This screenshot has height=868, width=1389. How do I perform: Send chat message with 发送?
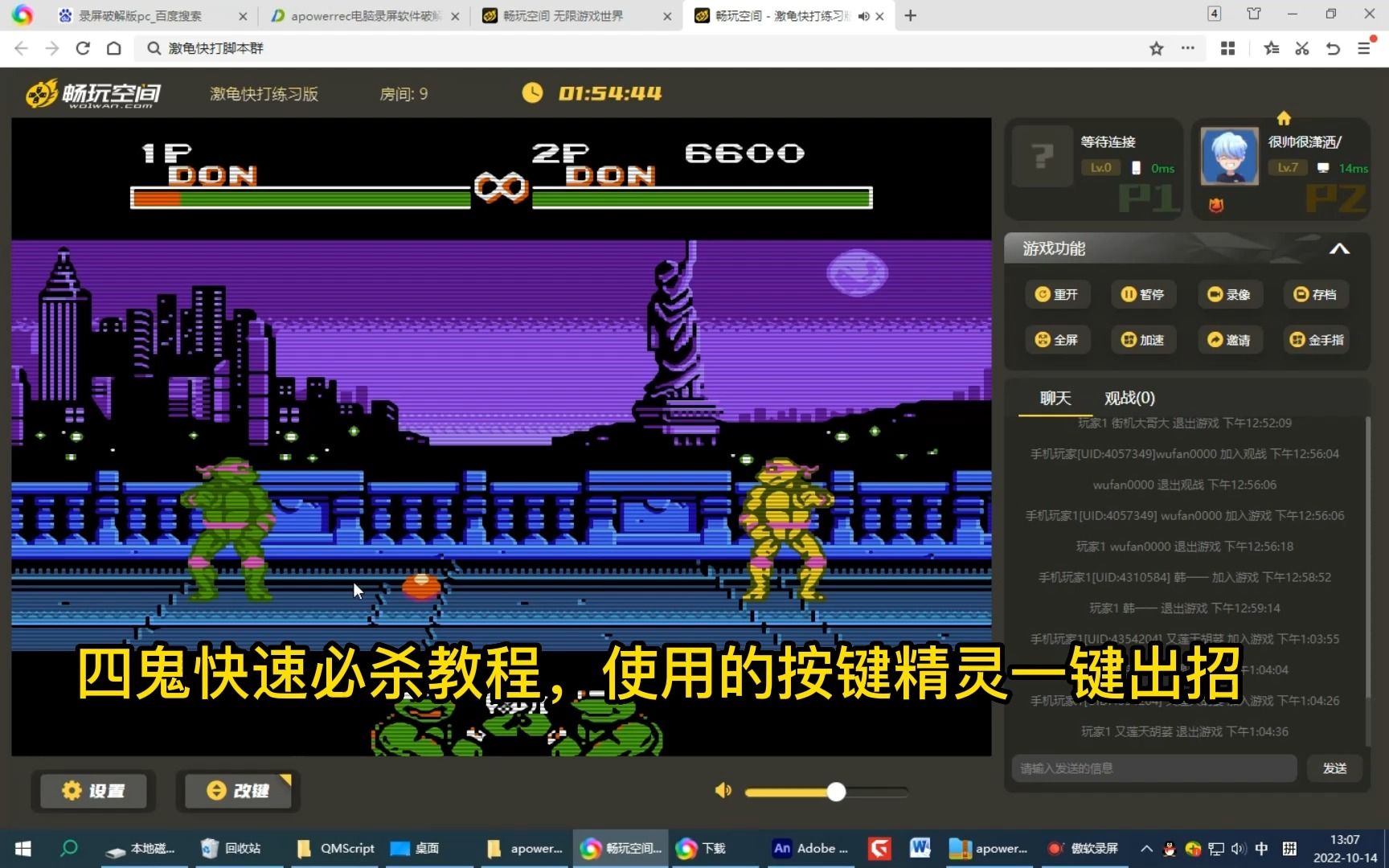point(1335,768)
